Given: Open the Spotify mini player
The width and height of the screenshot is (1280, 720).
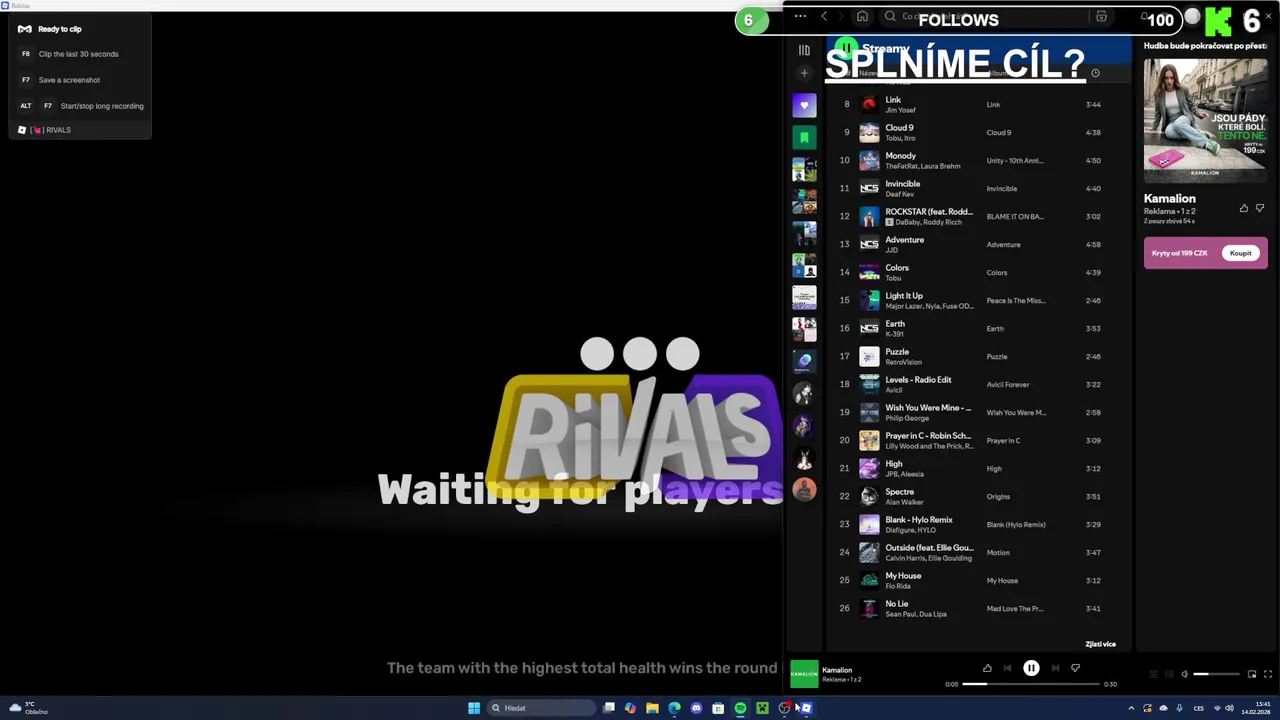Looking at the screenshot, I should point(1251,674).
